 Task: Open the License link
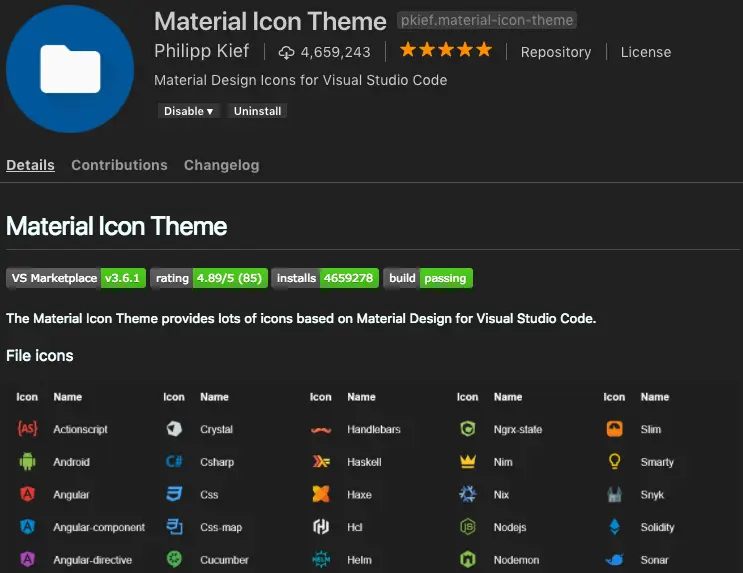(x=646, y=52)
